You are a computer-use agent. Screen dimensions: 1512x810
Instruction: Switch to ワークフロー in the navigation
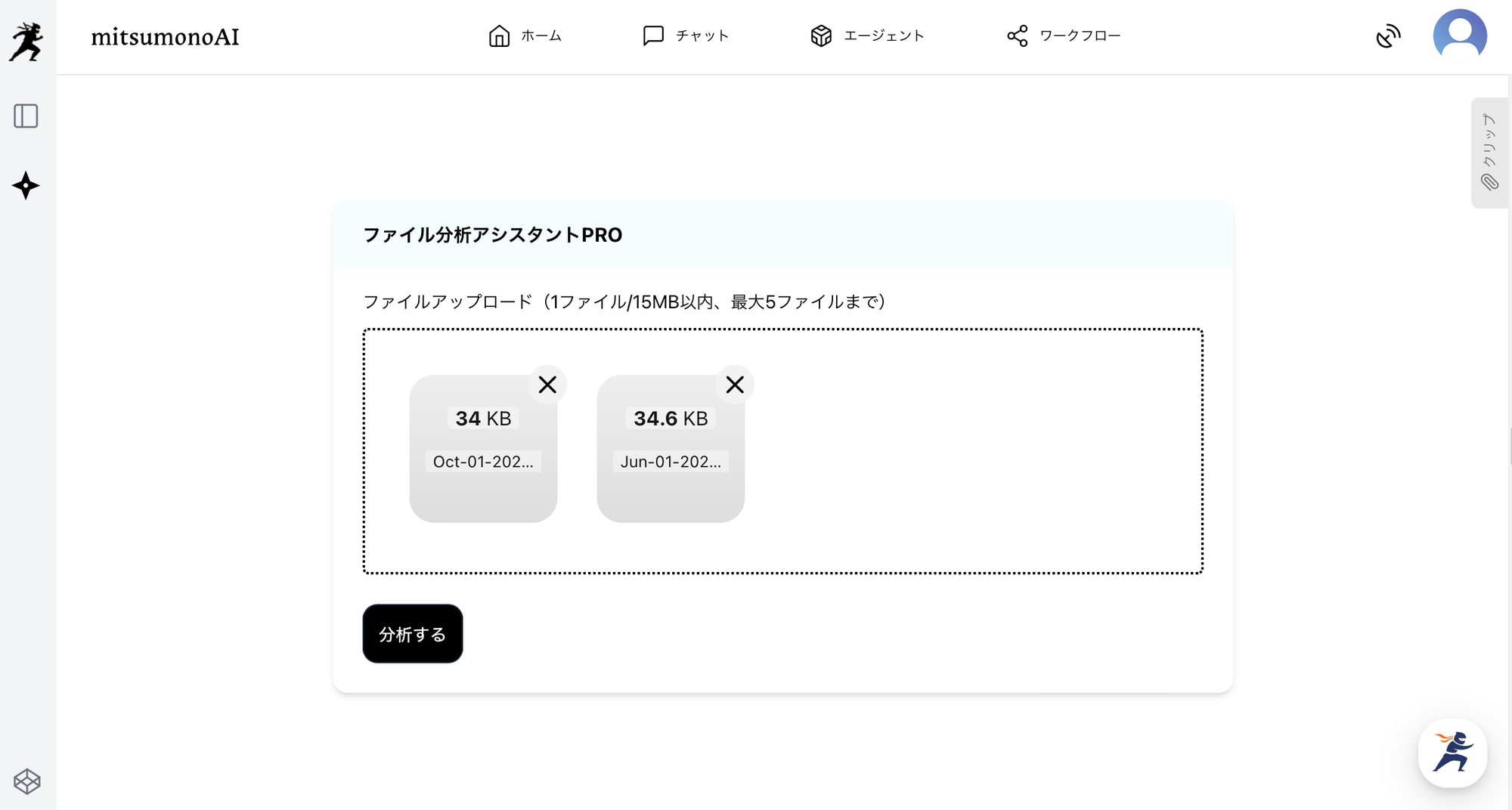tap(1064, 36)
